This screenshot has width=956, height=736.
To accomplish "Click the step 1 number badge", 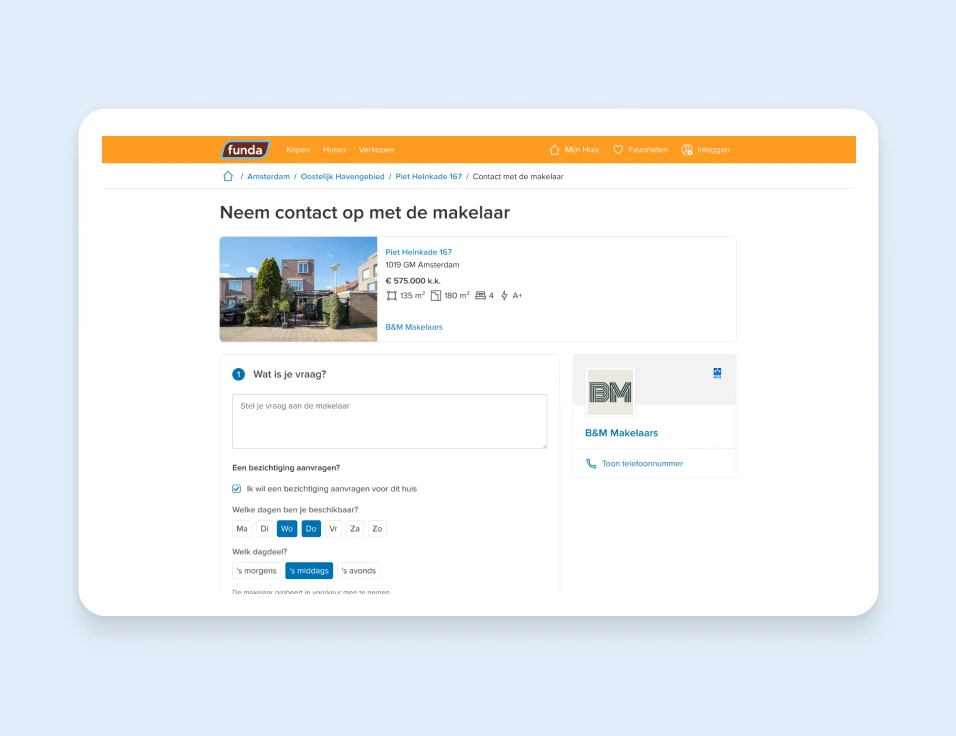I will pos(238,374).
